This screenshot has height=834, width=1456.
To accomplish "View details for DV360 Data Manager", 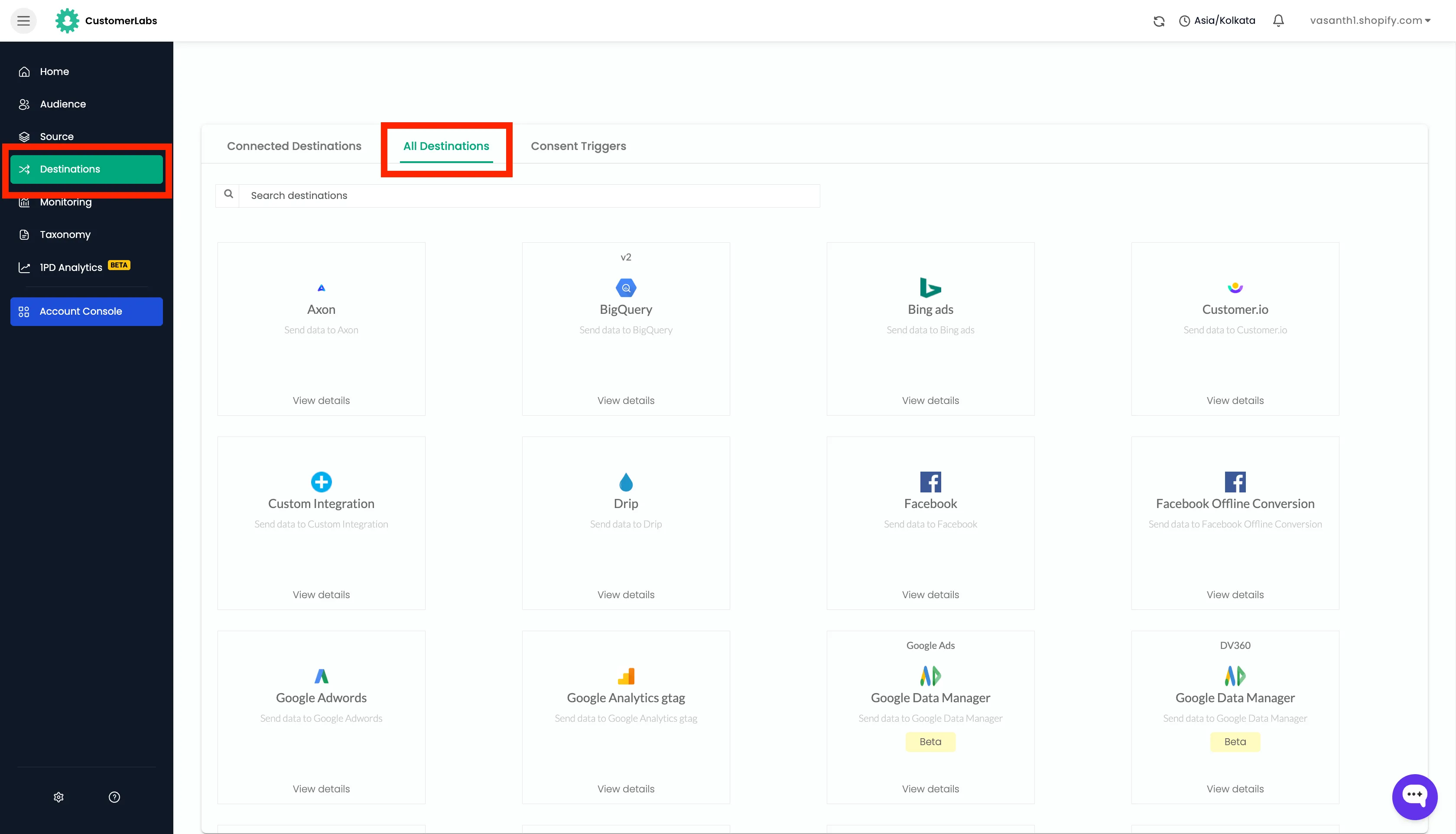I will [x=1235, y=789].
